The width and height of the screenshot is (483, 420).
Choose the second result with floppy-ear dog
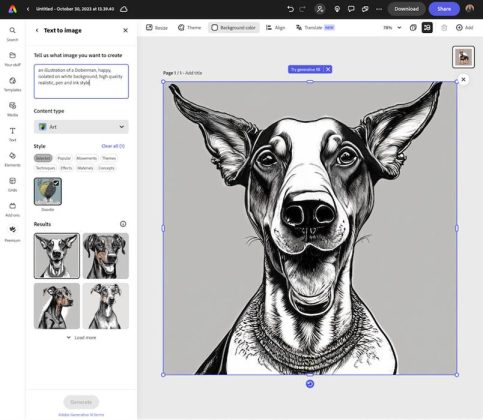pyautogui.click(x=106, y=256)
